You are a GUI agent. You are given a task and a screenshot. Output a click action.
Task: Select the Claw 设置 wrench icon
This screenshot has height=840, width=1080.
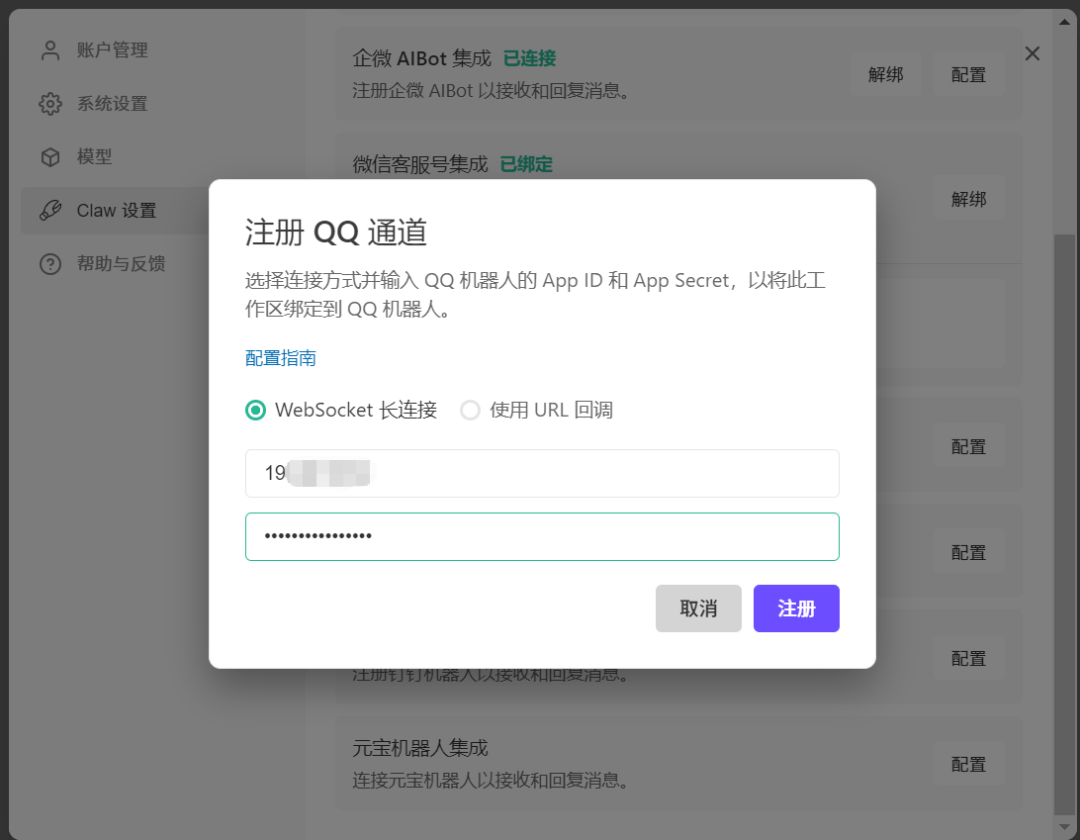52,210
